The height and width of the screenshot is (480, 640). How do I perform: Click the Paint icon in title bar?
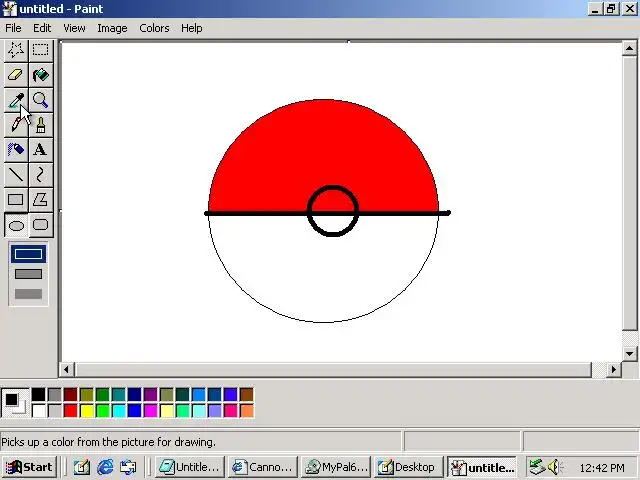(10, 9)
